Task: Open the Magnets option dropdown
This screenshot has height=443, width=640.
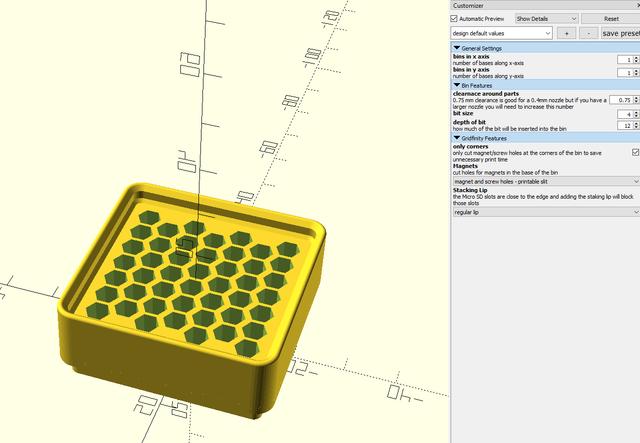Action: 546,181
